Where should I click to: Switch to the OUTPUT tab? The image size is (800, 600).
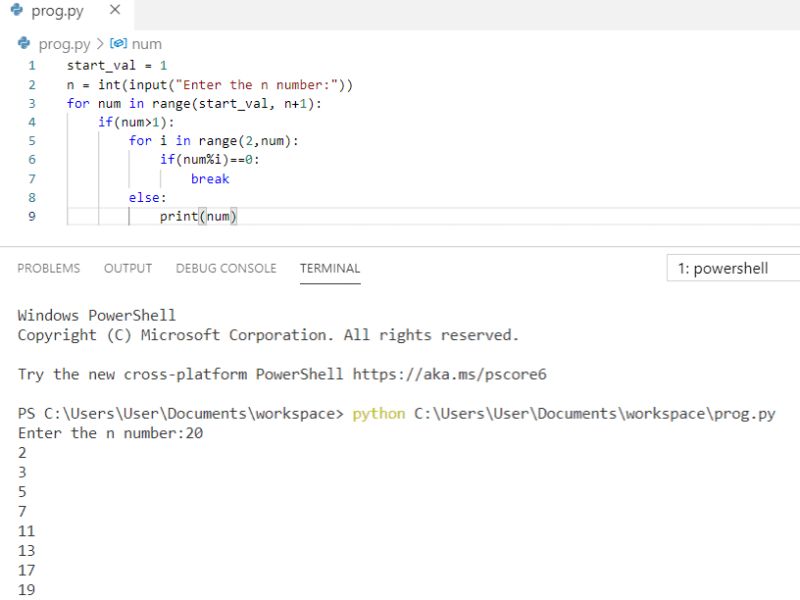pyautogui.click(x=126, y=268)
